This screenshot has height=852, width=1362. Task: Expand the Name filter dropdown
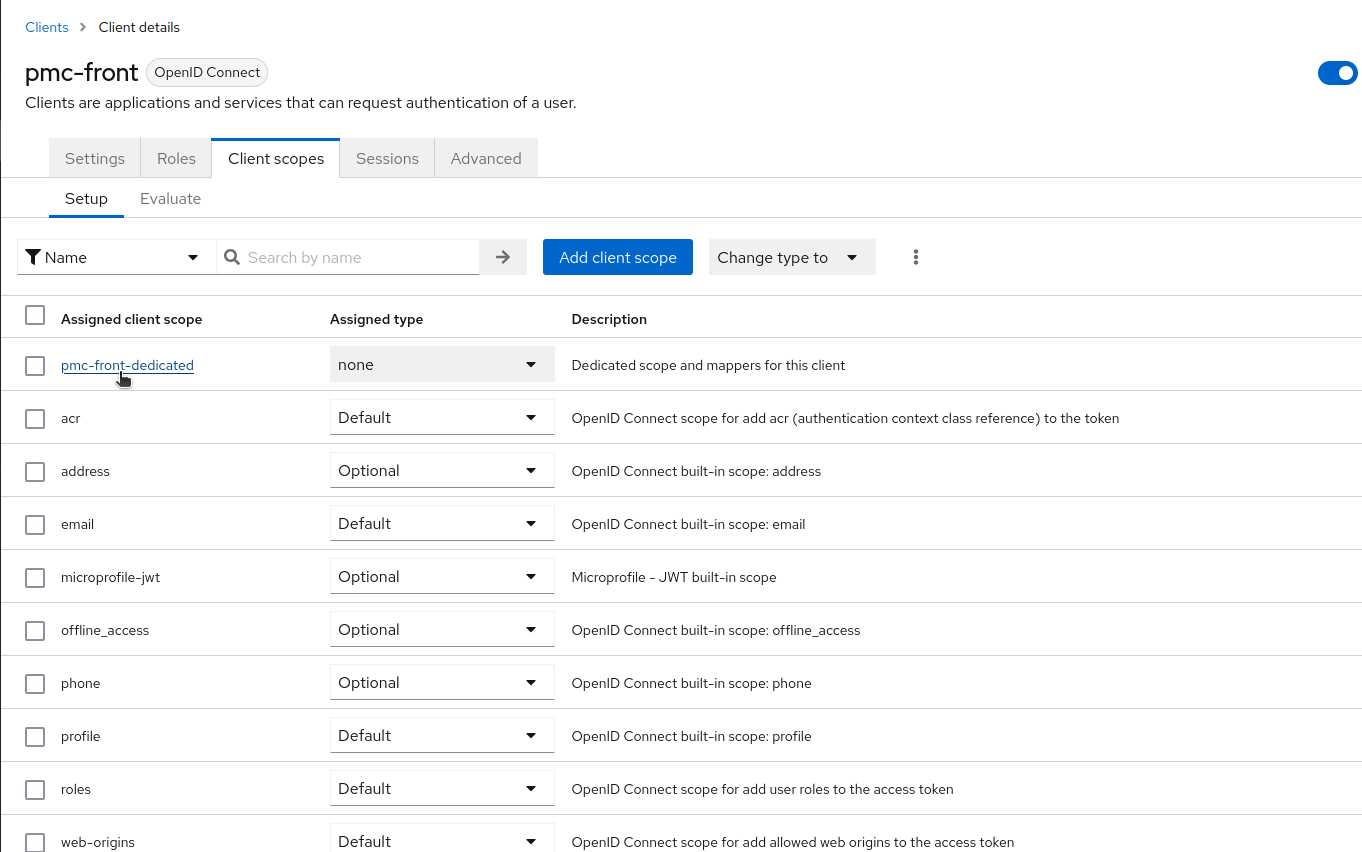[116, 257]
